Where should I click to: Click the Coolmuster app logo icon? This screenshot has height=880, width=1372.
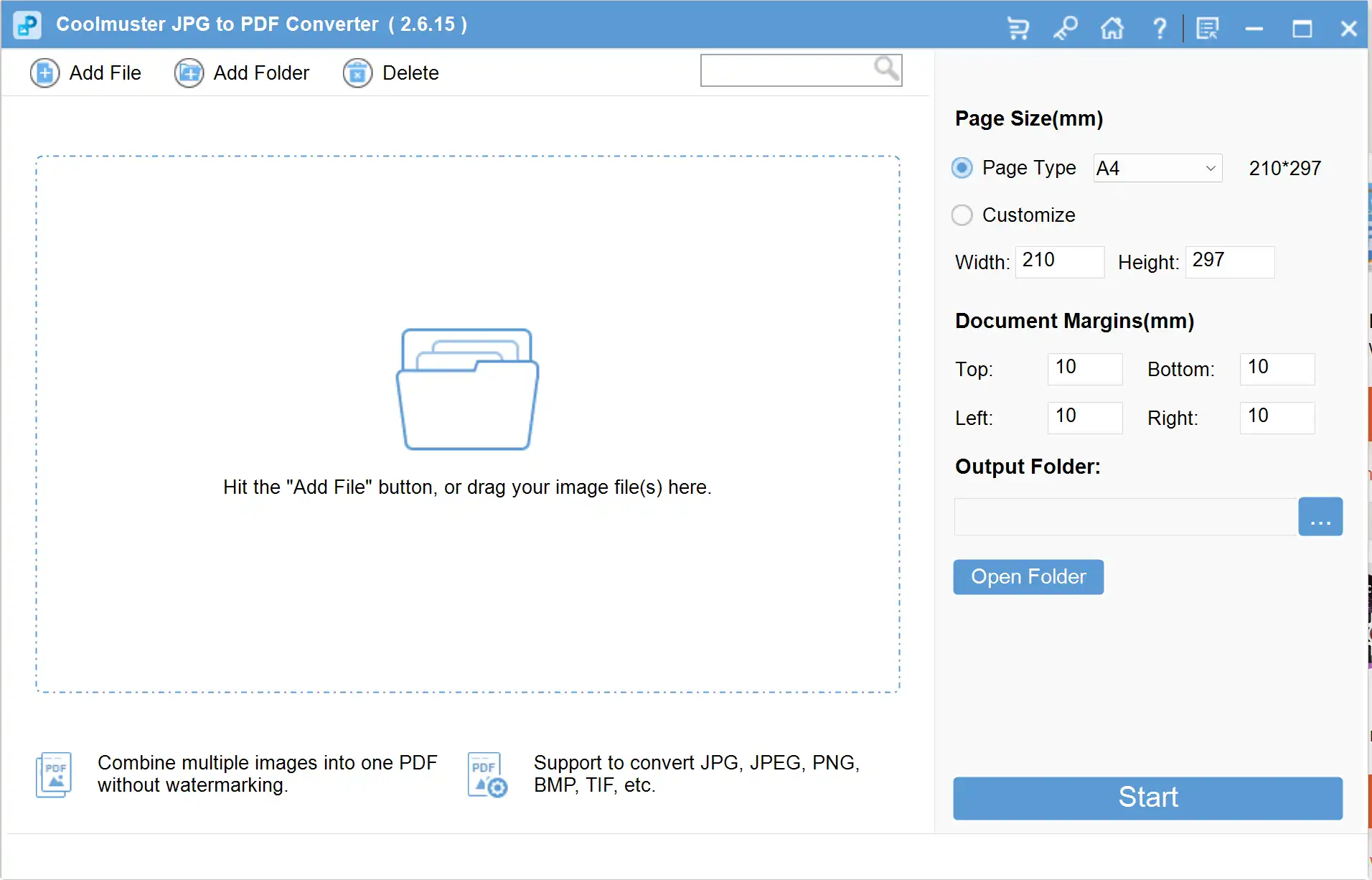tap(27, 25)
